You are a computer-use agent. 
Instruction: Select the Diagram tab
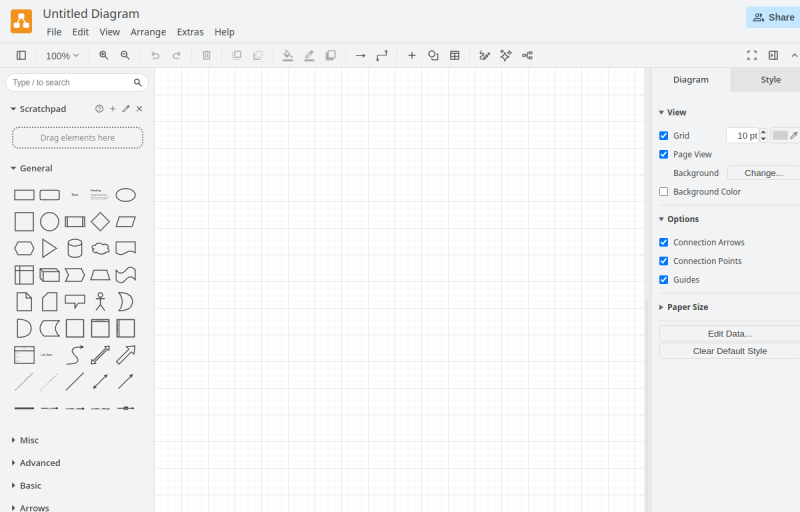coord(691,80)
